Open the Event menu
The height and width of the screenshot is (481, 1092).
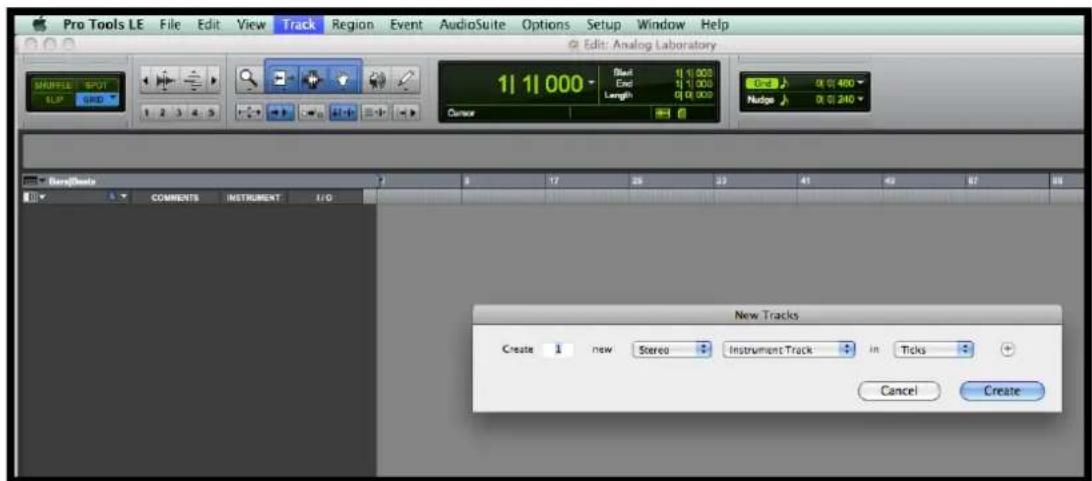[x=406, y=24]
